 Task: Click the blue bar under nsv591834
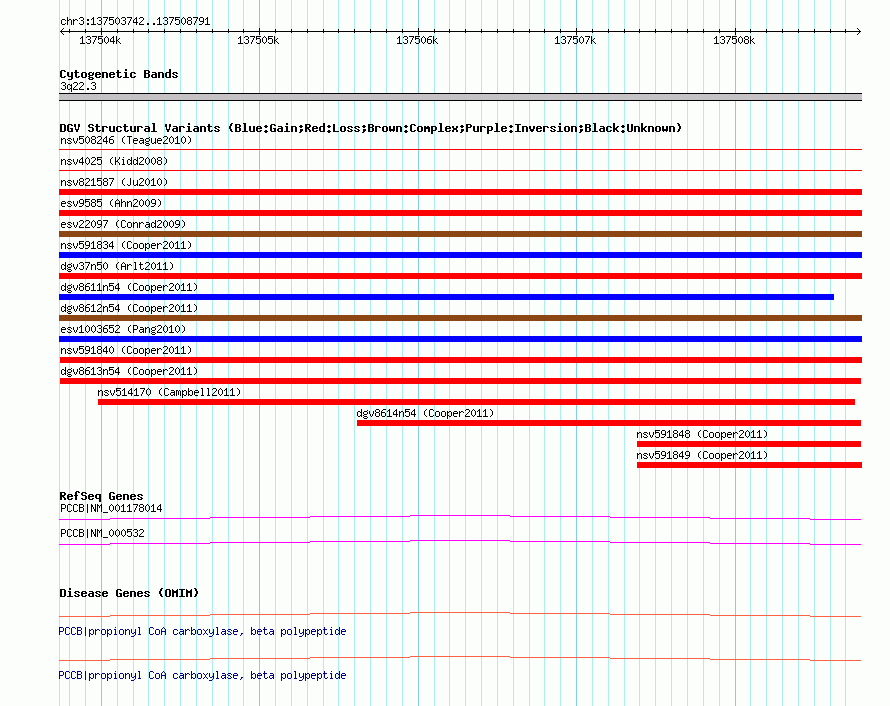pos(460,255)
